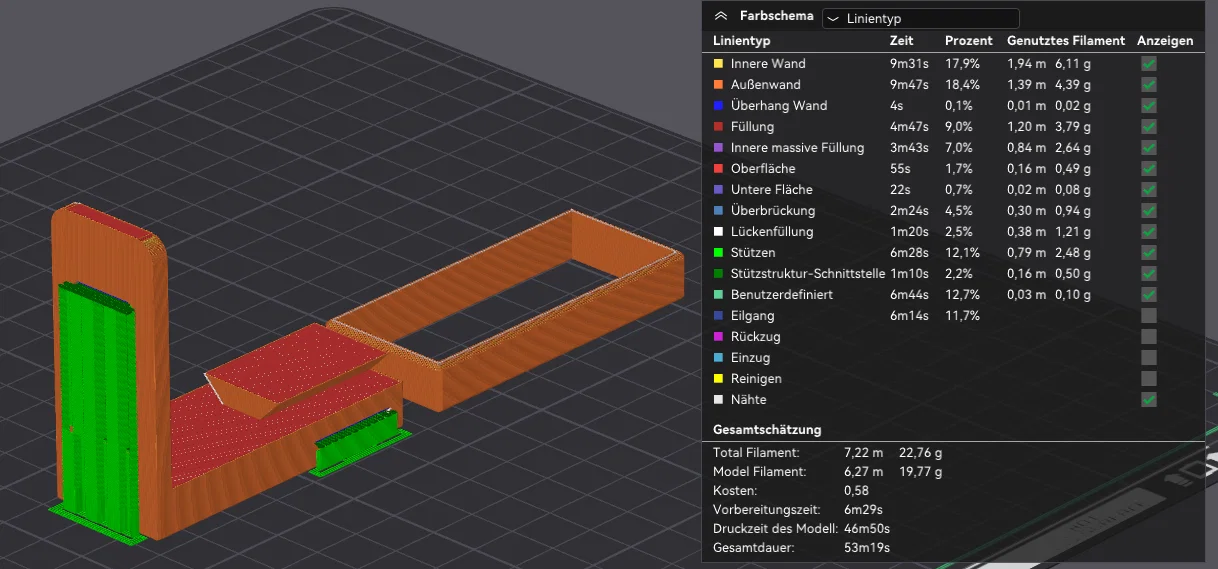This screenshot has height=569, width=1218.
Task: Hide Nähte via its checkbox
Action: [1149, 399]
